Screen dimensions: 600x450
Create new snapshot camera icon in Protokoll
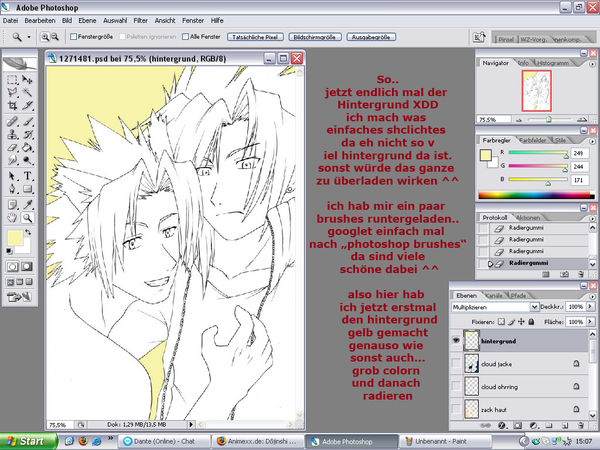pyautogui.click(x=564, y=274)
